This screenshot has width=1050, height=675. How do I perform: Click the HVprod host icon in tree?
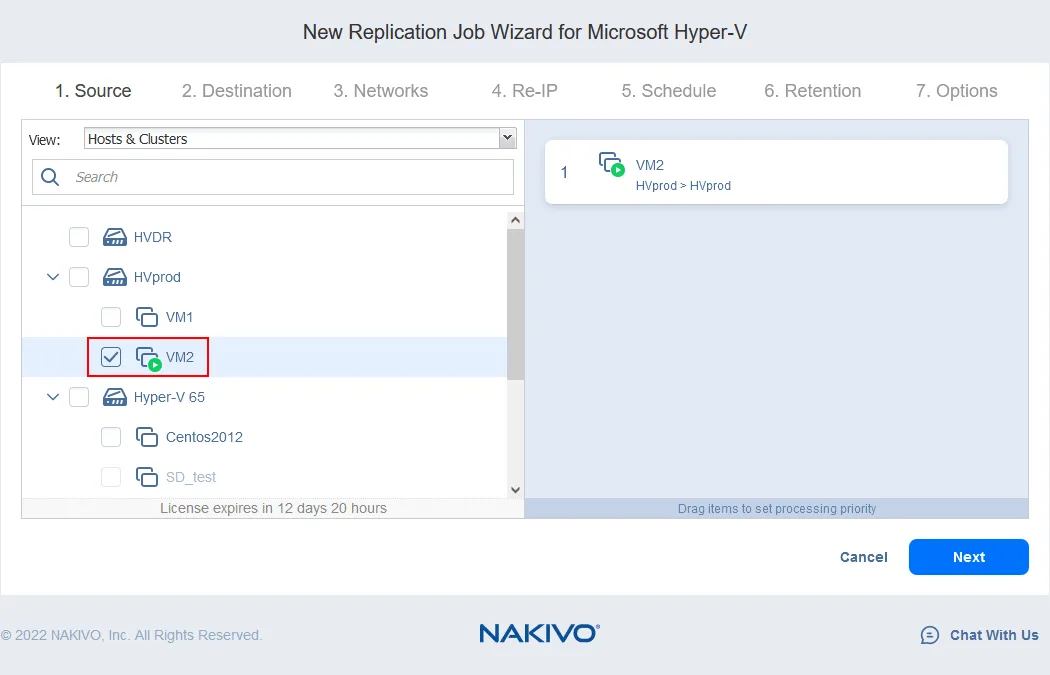pyautogui.click(x=115, y=277)
